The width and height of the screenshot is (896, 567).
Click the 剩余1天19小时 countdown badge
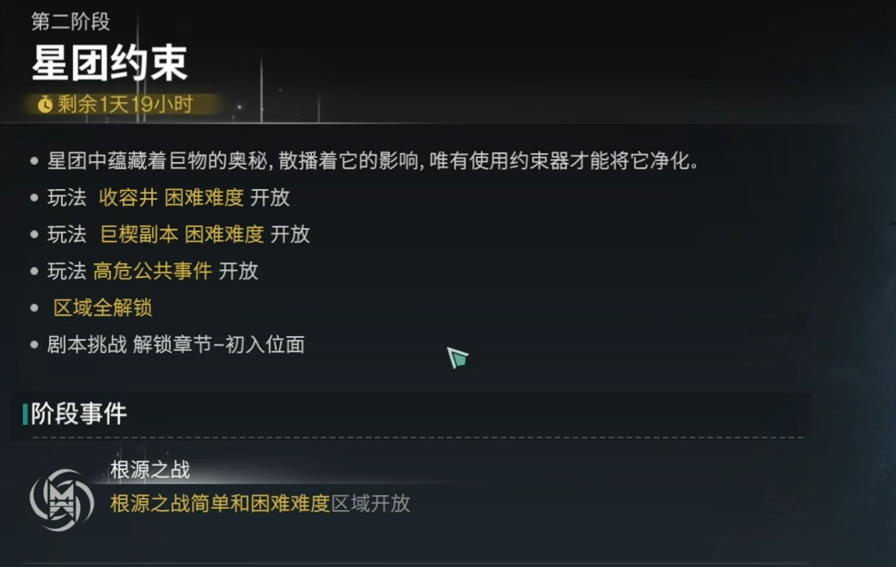coord(123,104)
